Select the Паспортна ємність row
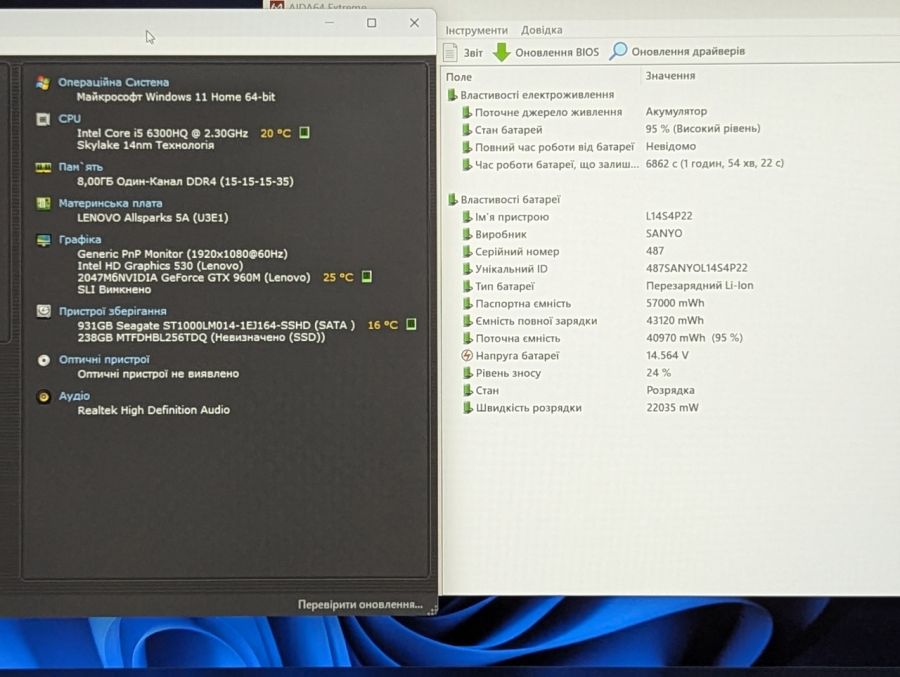Viewport: 900px width, 677px height. click(x=583, y=303)
